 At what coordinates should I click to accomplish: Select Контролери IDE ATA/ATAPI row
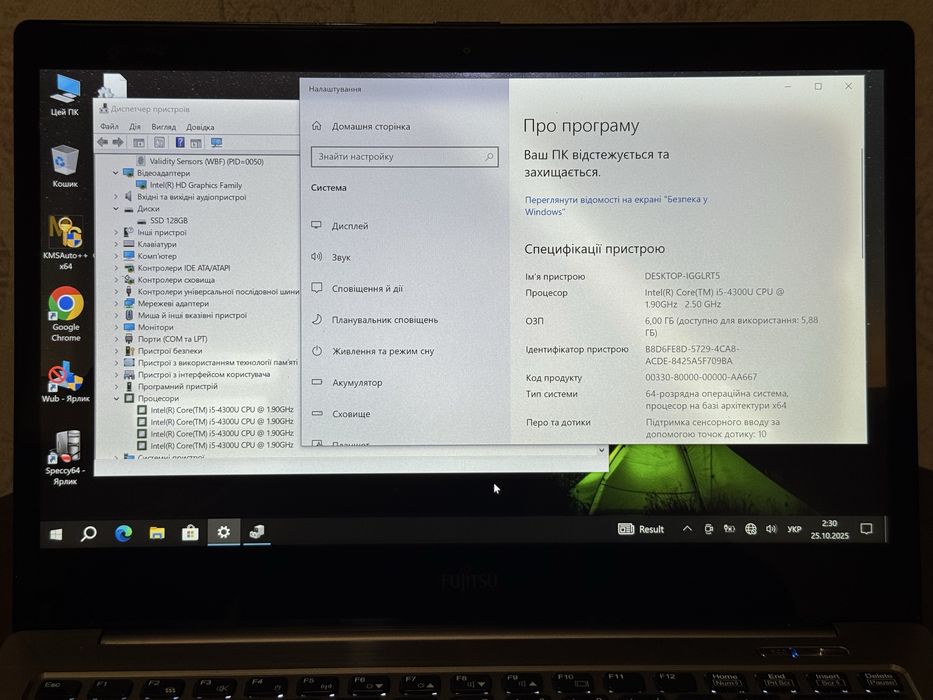coord(184,268)
